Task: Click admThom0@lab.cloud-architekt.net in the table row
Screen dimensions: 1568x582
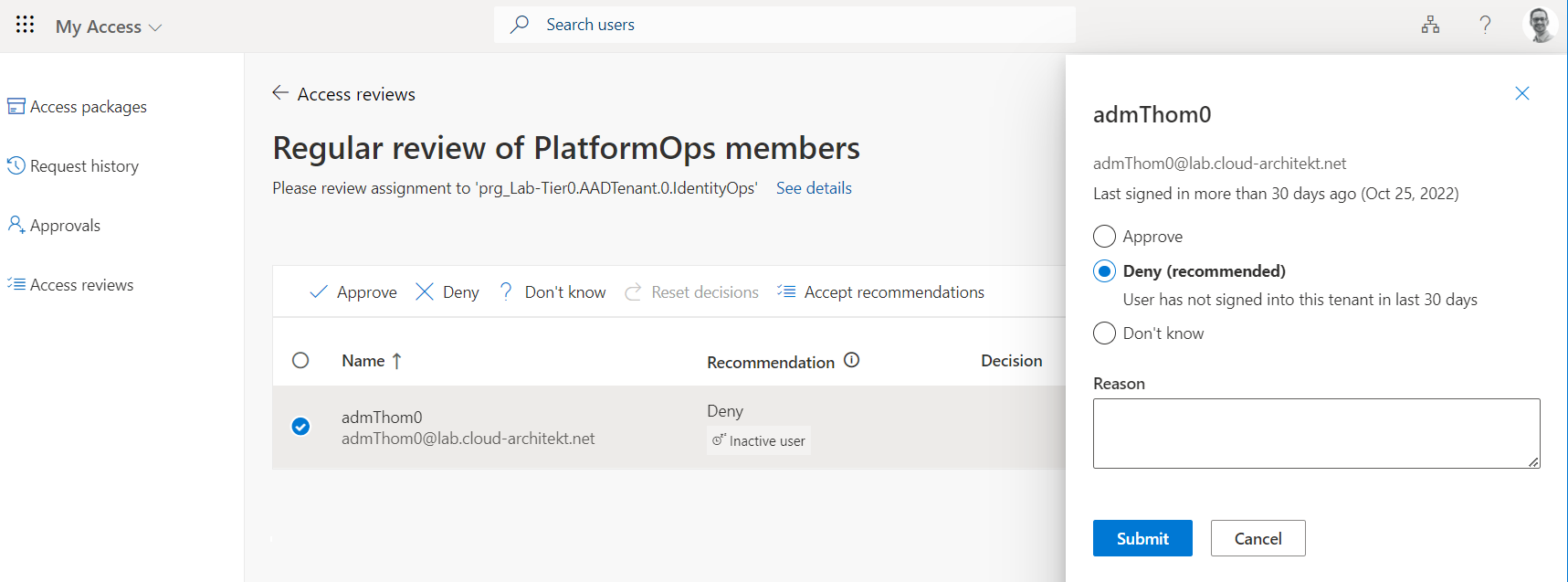Action: coord(468,439)
